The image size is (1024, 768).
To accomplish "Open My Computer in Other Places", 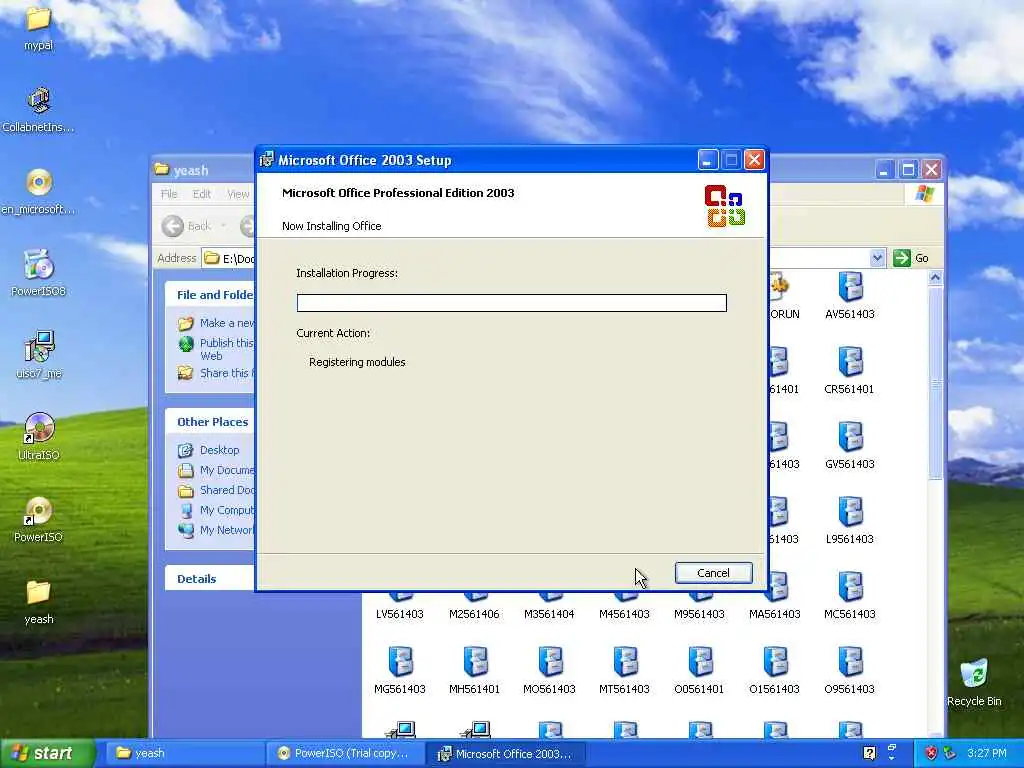I will click(217, 510).
